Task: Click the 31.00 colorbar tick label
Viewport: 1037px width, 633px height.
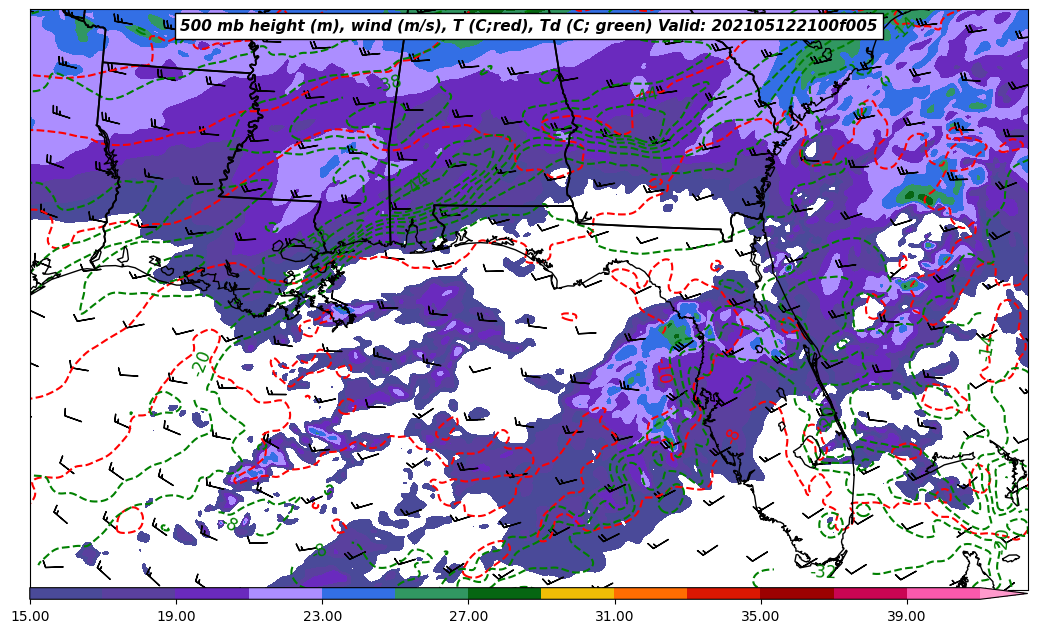Action: [614, 616]
